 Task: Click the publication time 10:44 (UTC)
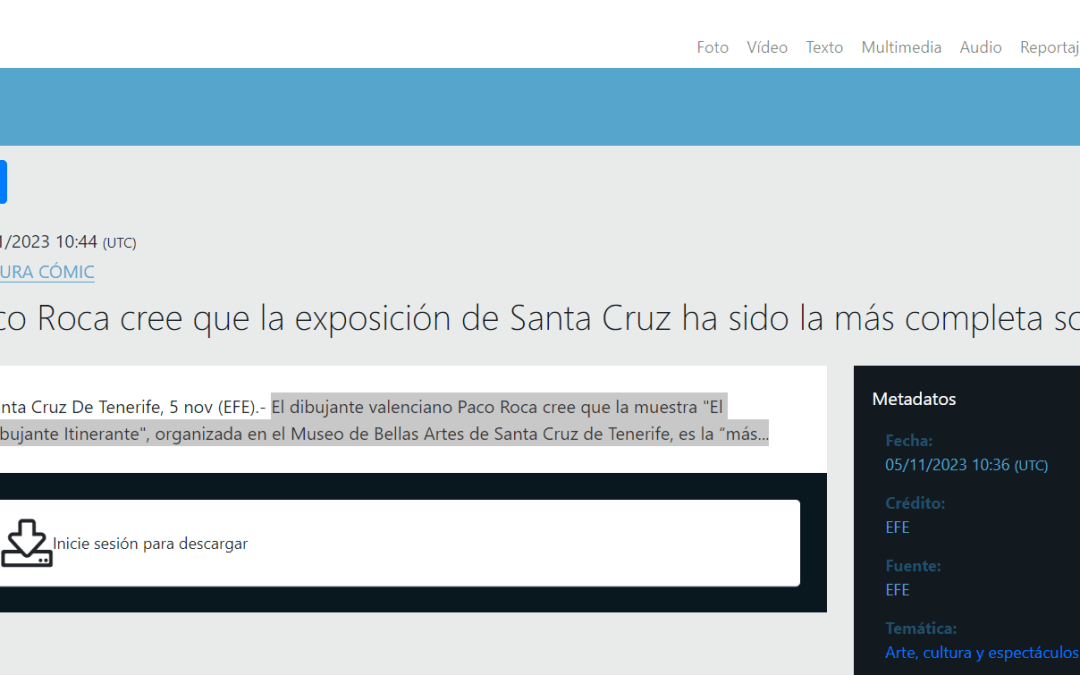coord(96,242)
